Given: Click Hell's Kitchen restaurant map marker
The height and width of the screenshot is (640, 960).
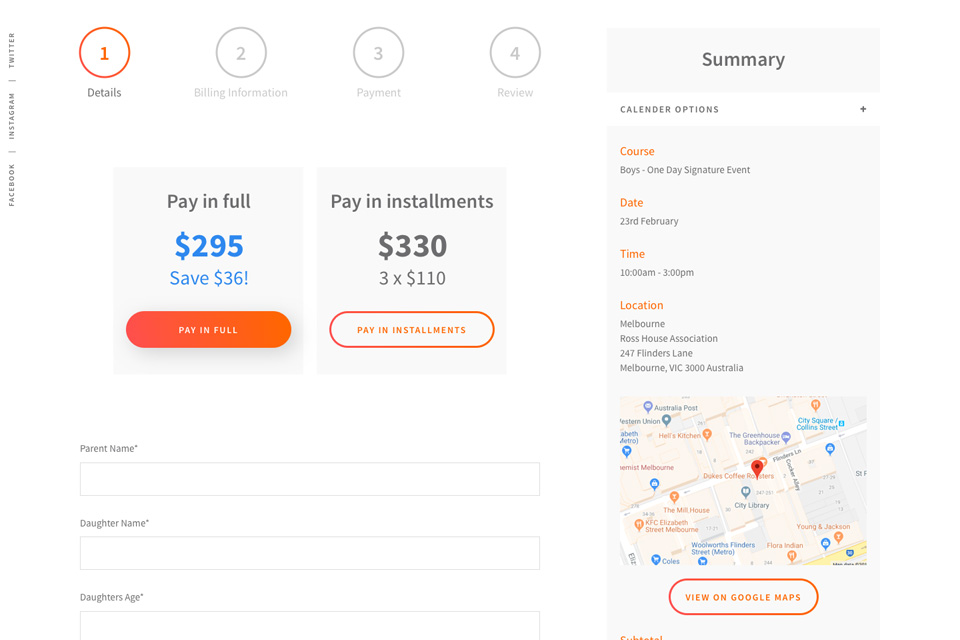Looking at the screenshot, I should 707,435.
